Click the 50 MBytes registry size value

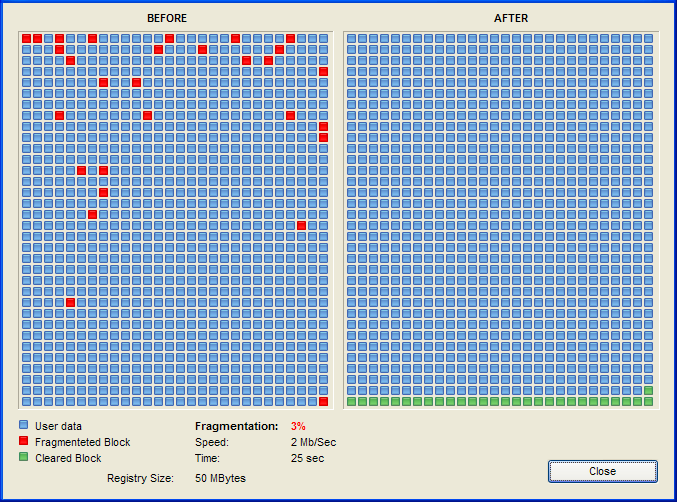pyautogui.click(x=219, y=478)
